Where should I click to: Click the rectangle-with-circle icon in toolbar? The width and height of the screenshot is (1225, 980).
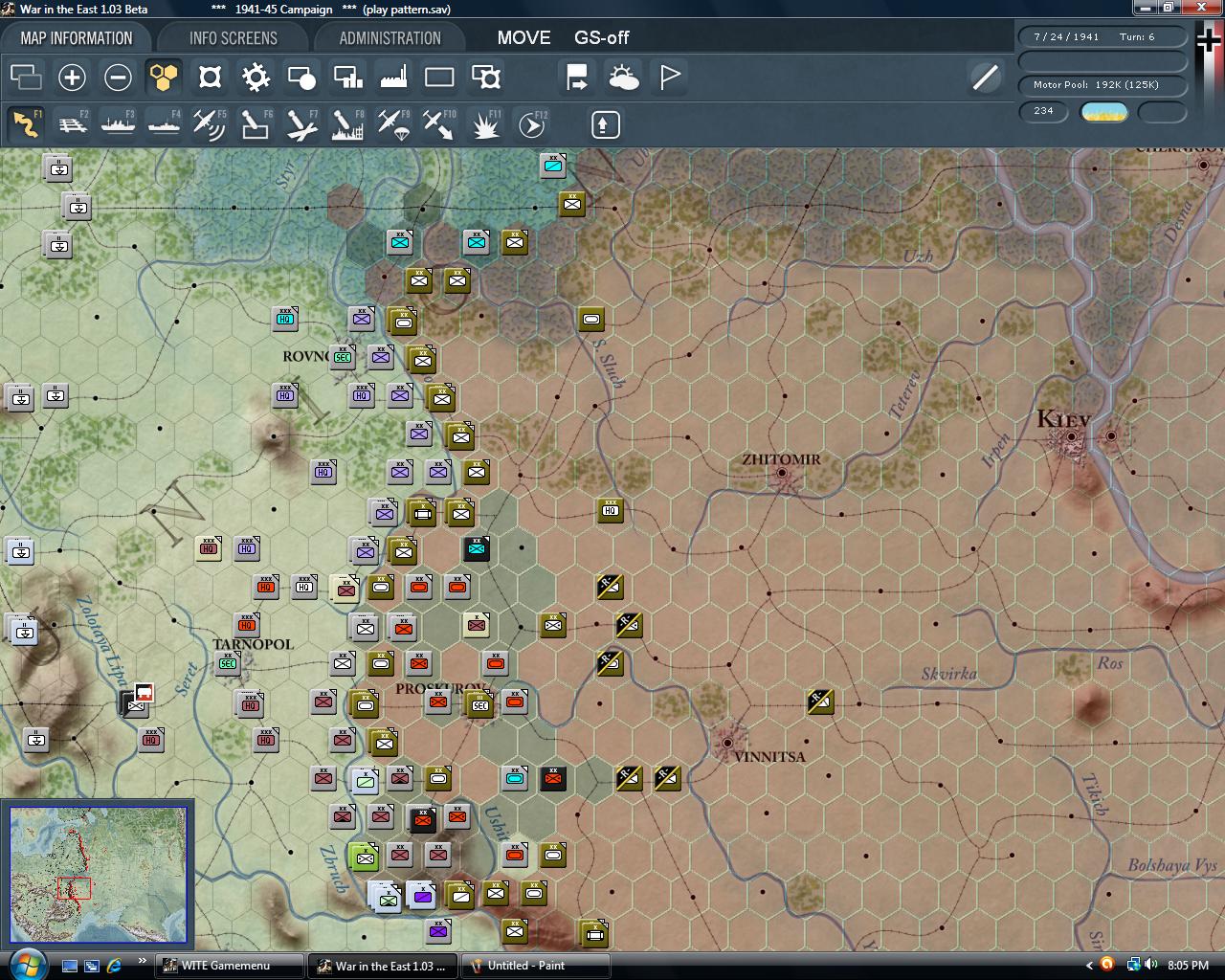301,77
